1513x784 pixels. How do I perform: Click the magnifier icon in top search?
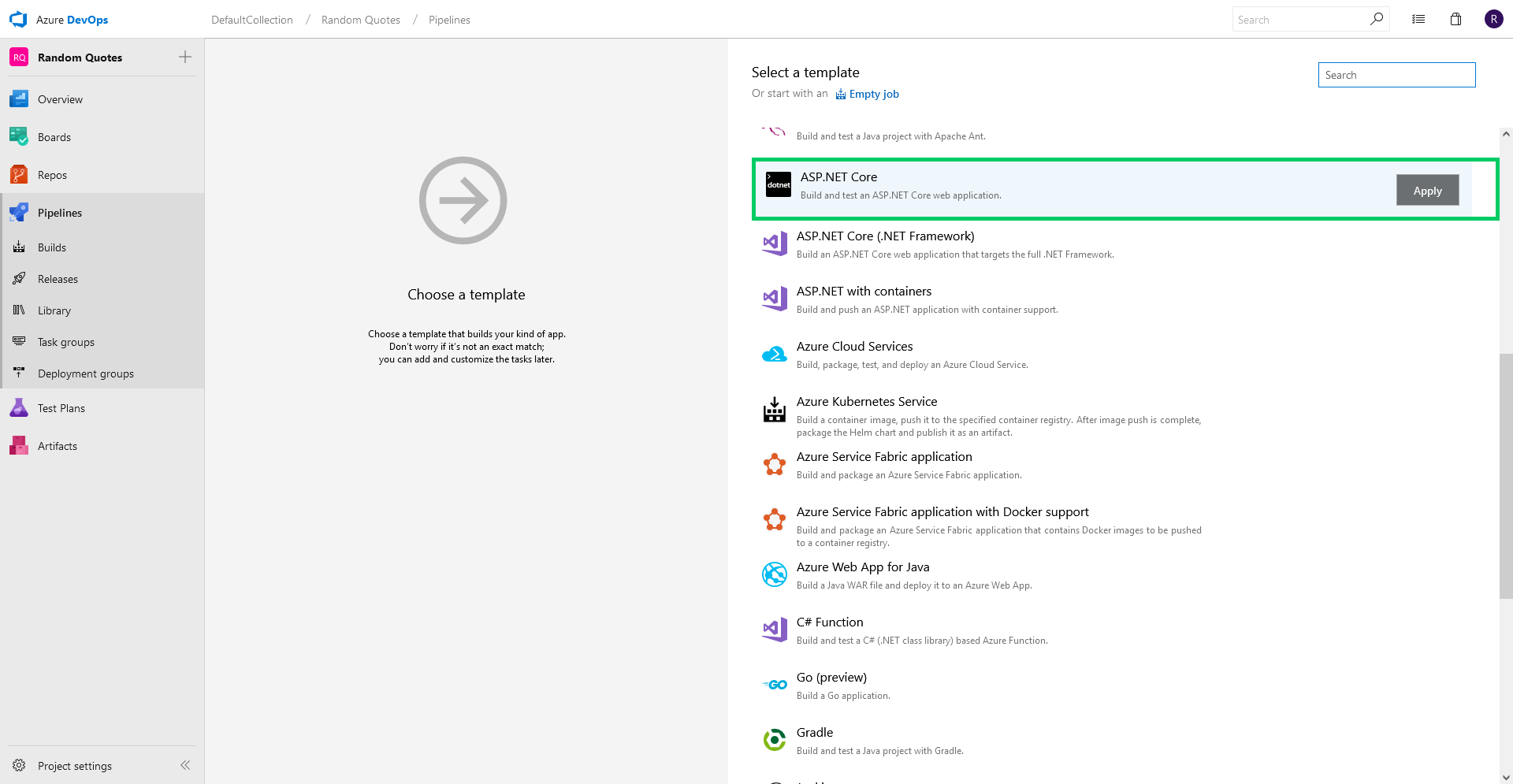[1376, 19]
